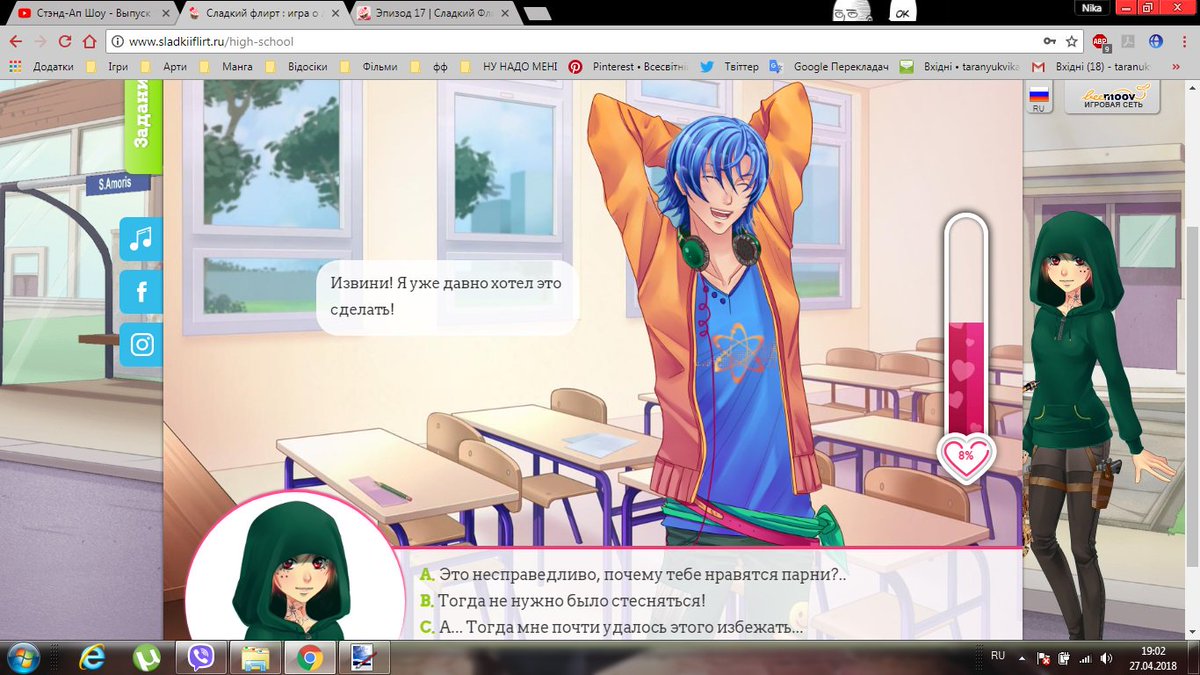1200x675 pixels.
Task: Close the Эпизод 17 tab
Action: 506,13
